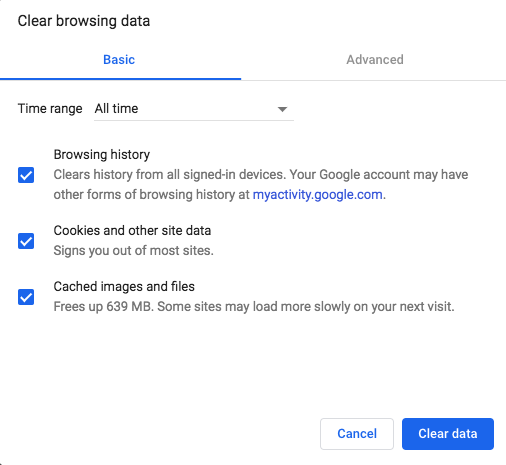Click the Cookies and other site data label
This screenshot has height=465, width=506.
[132, 231]
